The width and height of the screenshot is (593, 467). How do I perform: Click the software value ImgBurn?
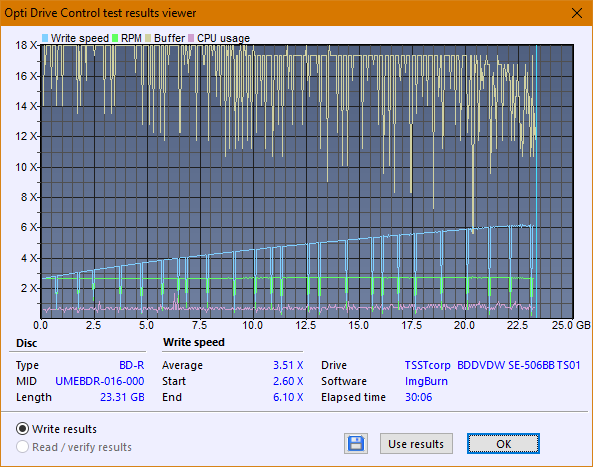pos(426,381)
